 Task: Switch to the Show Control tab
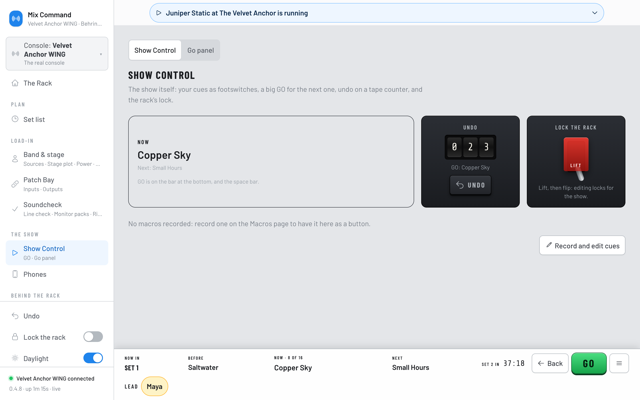[x=155, y=50]
